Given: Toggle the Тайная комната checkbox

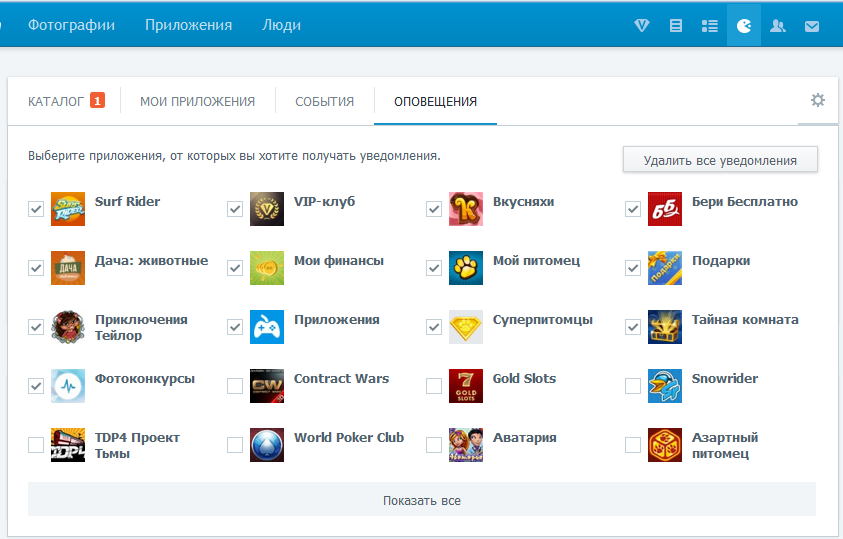Looking at the screenshot, I should click(633, 327).
